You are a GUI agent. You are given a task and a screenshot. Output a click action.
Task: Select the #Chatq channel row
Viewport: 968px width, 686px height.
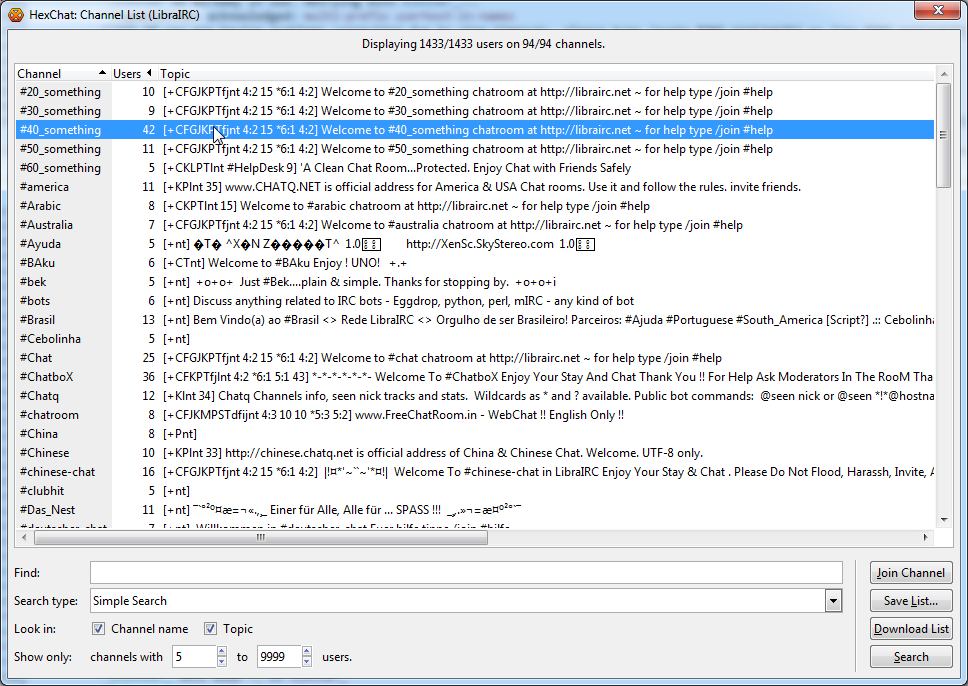tap(40, 396)
